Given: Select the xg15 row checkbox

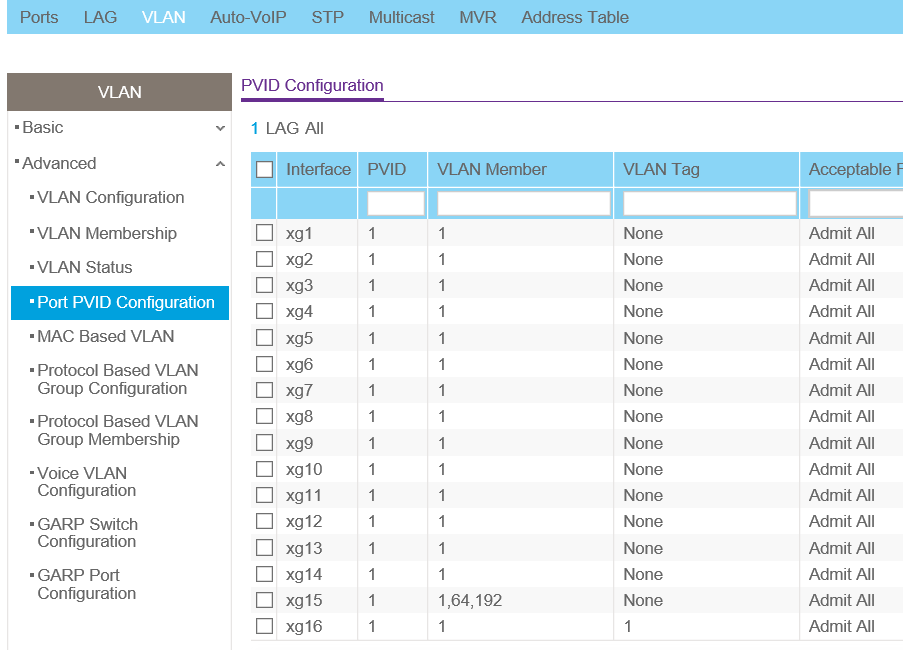Looking at the screenshot, I should (x=264, y=600).
